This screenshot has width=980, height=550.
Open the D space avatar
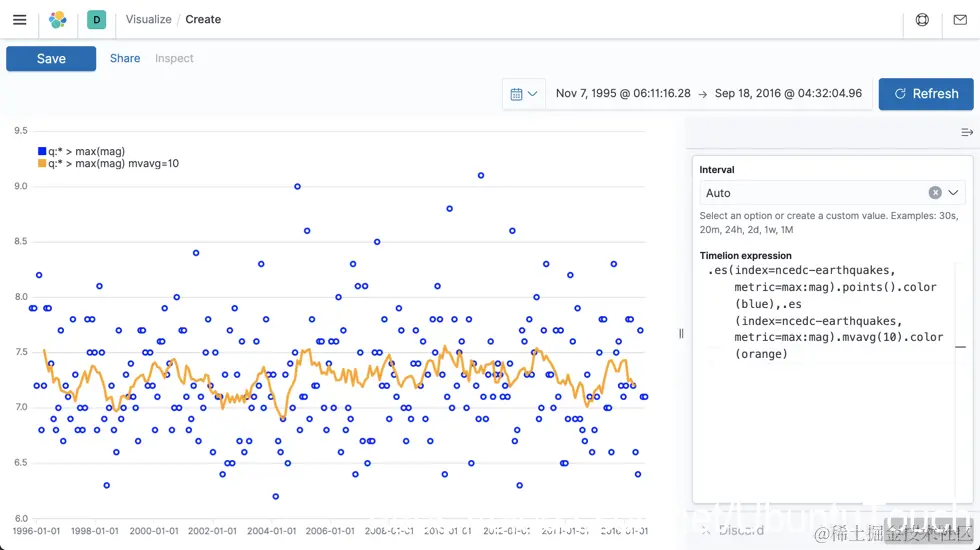[x=96, y=19]
